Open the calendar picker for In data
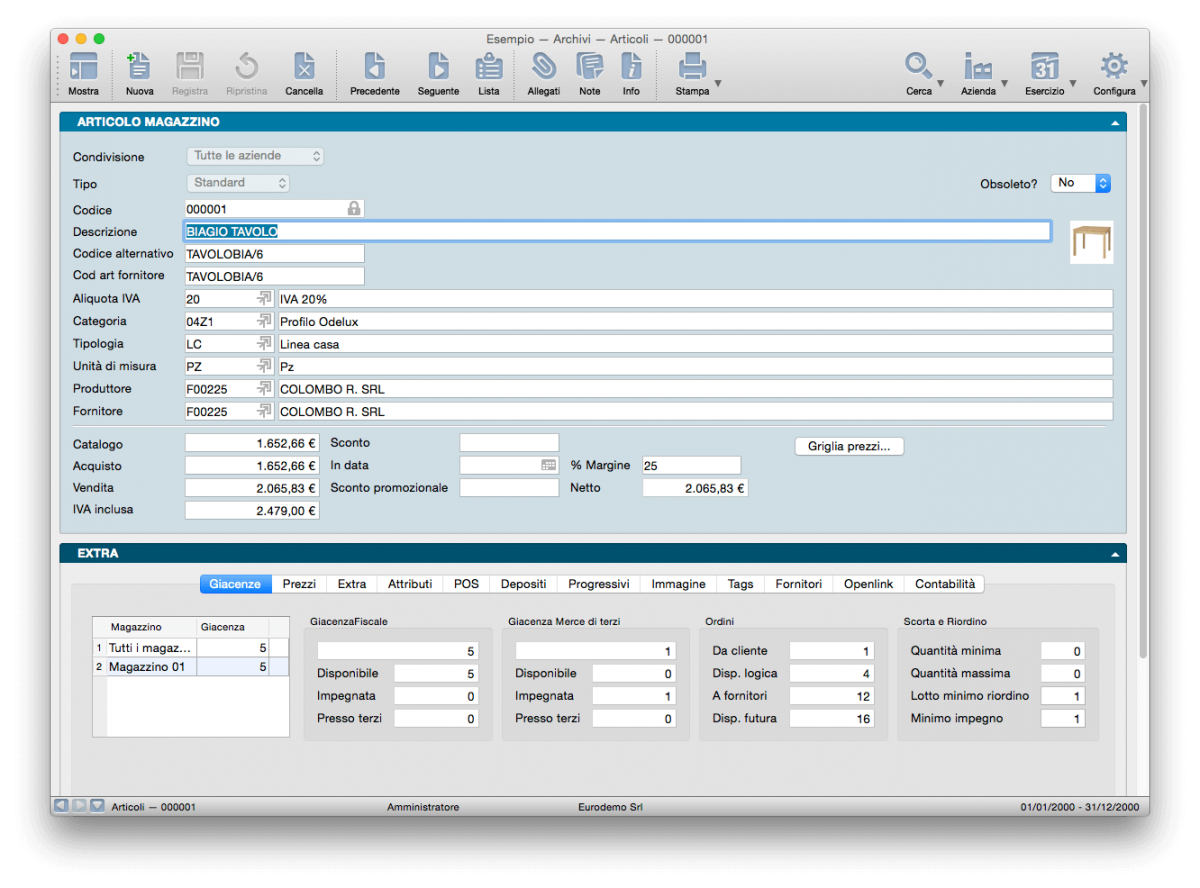1200x888 pixels. pyautogui.click(x=548, y=465)
